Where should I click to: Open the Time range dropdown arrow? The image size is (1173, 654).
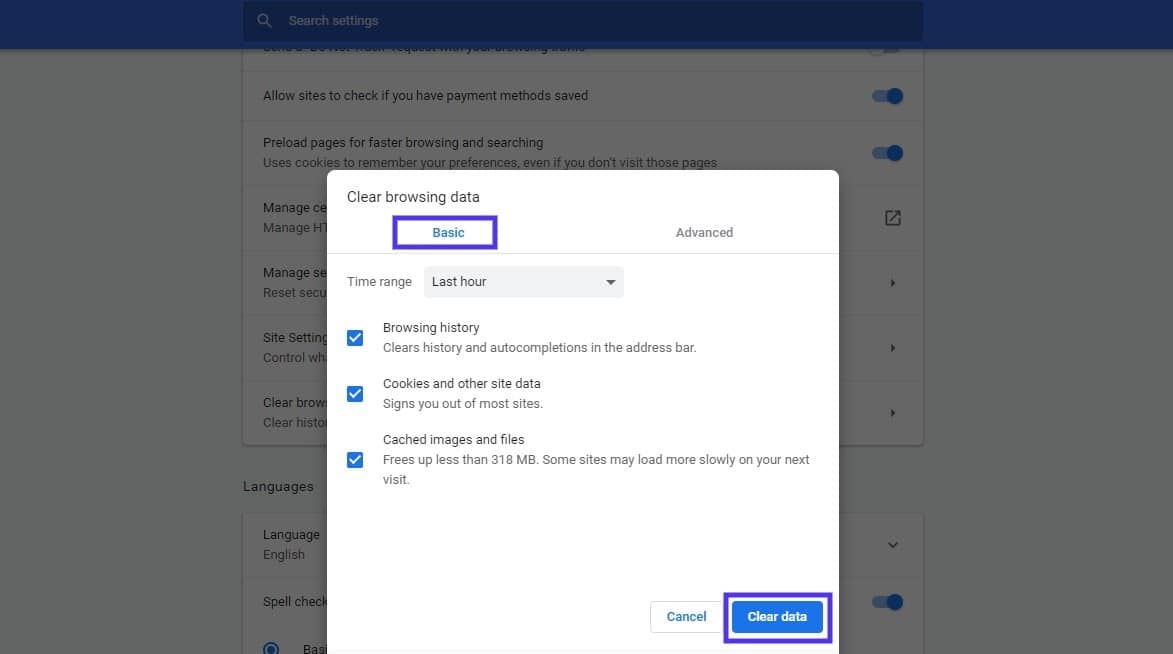(x=610, y=282)
